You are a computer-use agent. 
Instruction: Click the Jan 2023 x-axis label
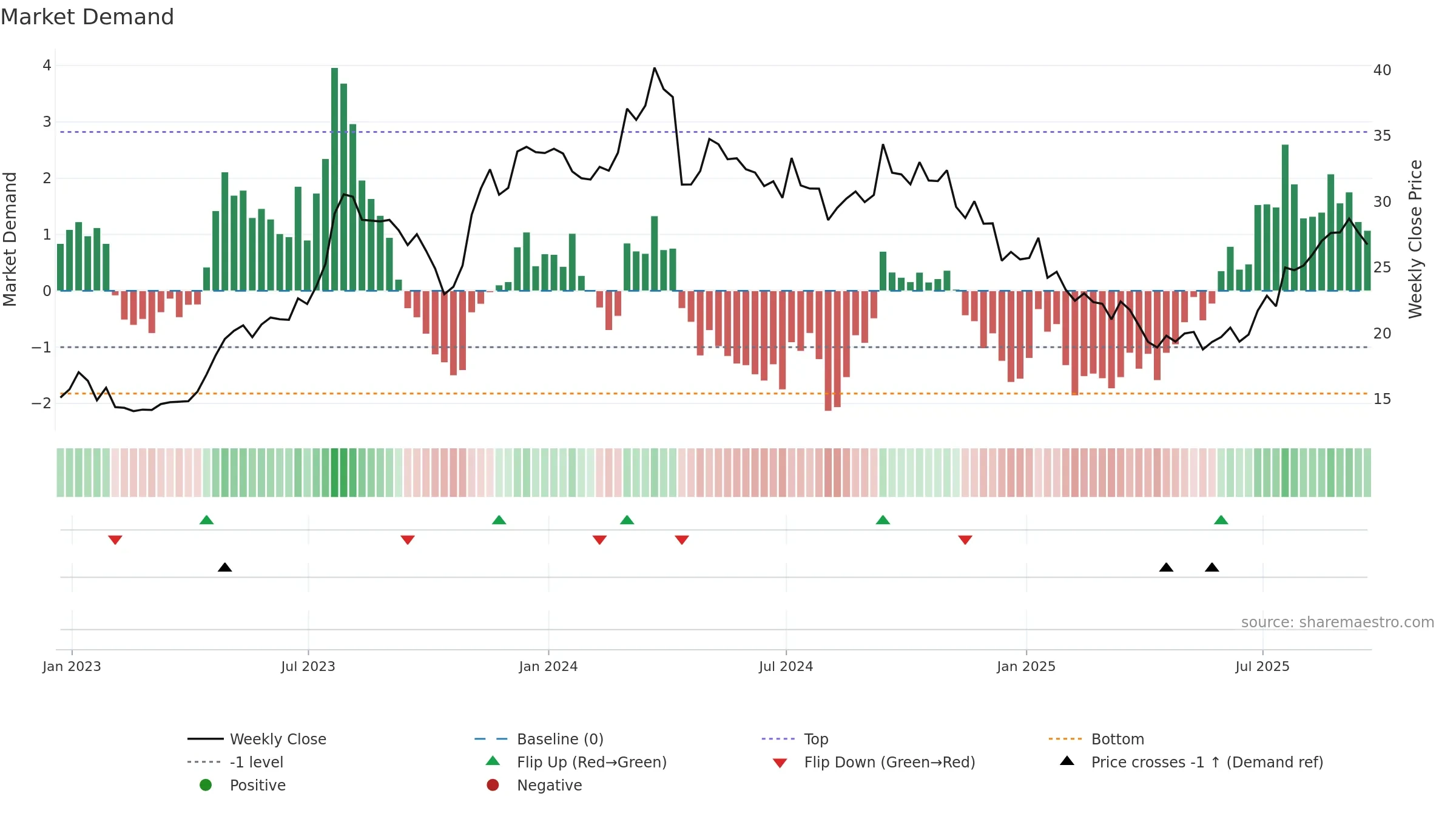(x=72, y=666)
